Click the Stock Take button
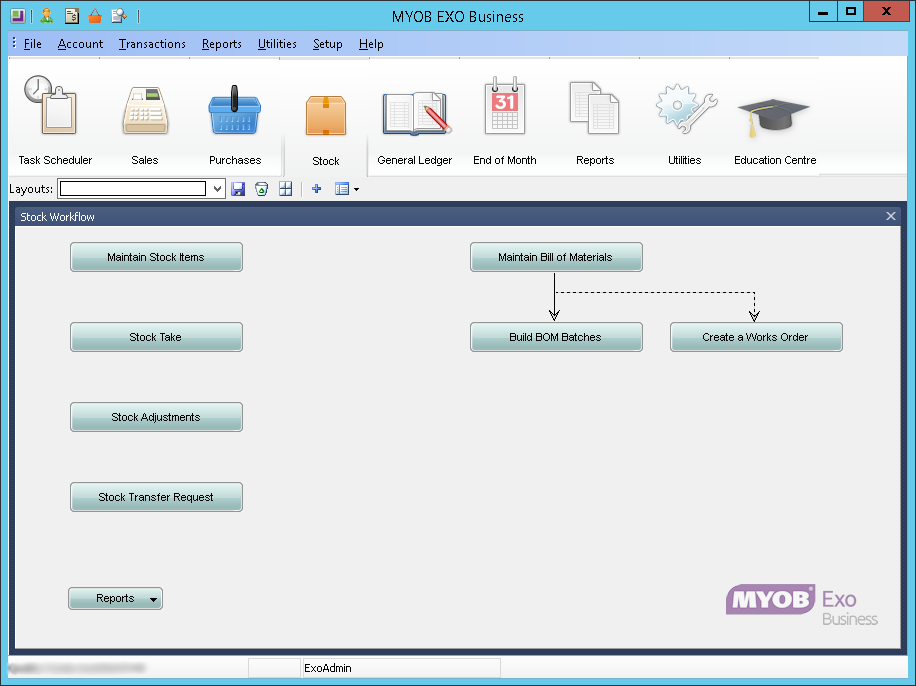Screen dimensions: 916x686 tap(157, 337)
